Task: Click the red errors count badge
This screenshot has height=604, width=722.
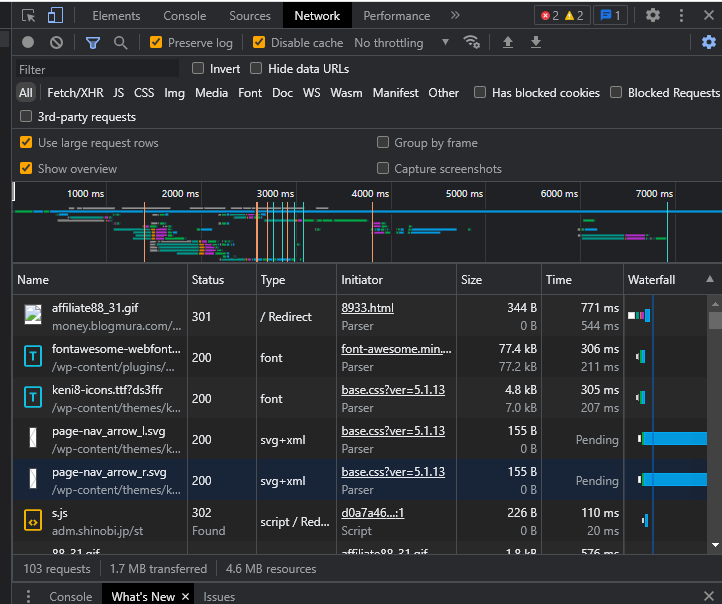Action: tap(550, 16)
